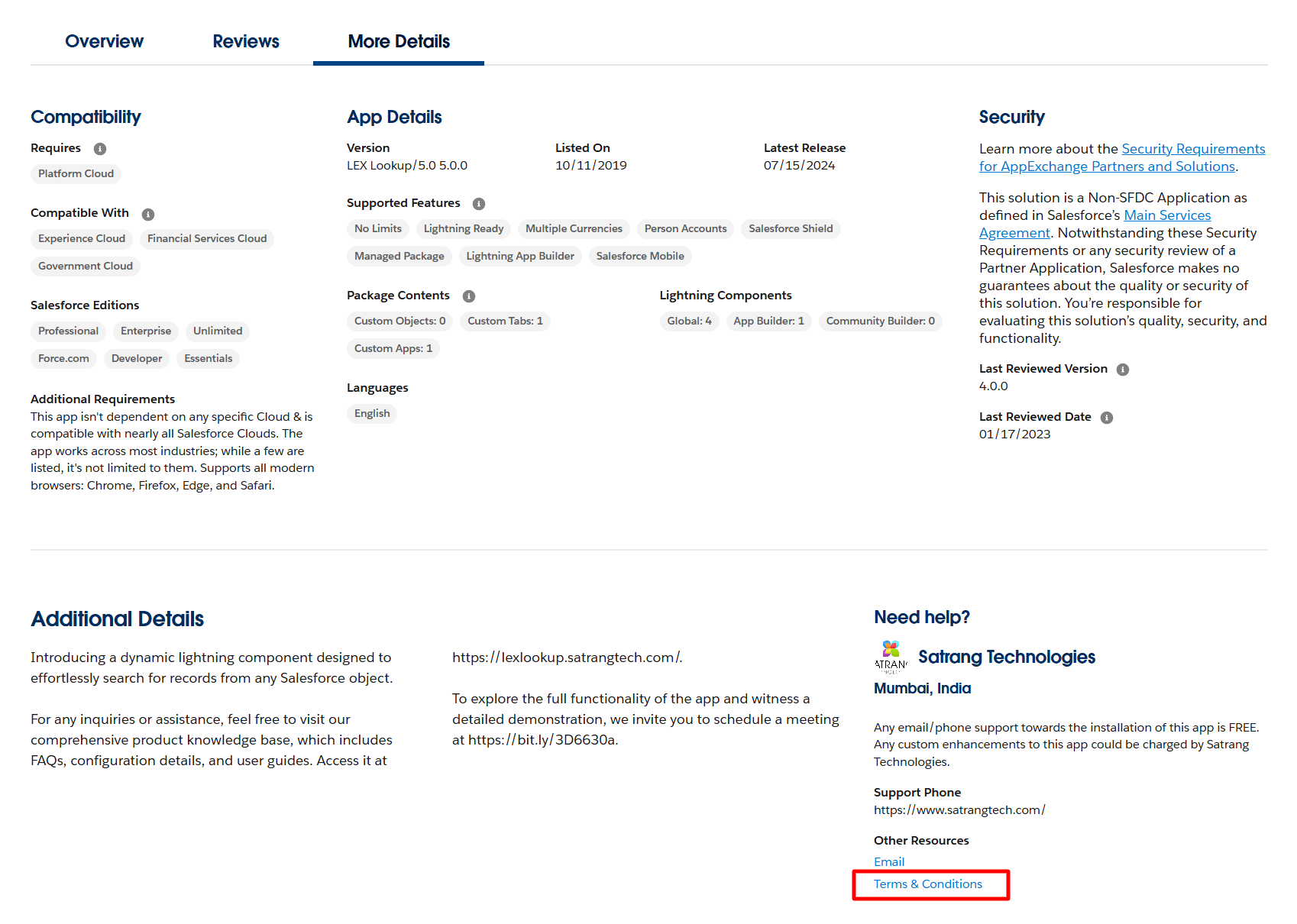Click the Satrang Technologies logo image
The width and height of the screenshot is (1297, 924).
(x=891, y=657)
